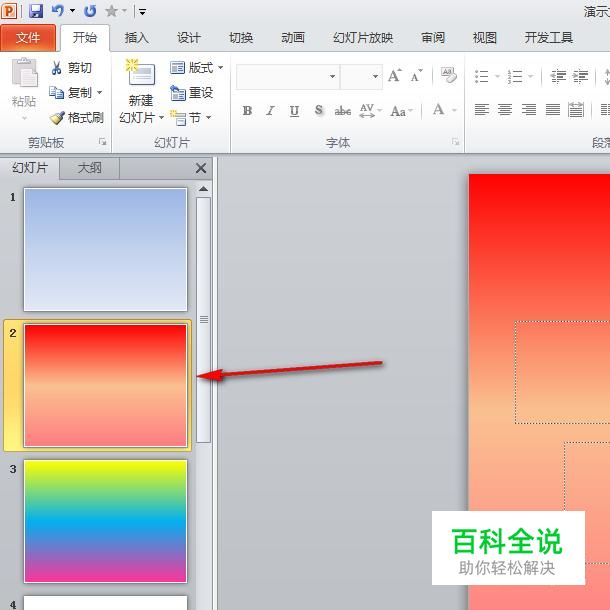Center align text
This screenshot has height=610, width=610.
(505, 110)
